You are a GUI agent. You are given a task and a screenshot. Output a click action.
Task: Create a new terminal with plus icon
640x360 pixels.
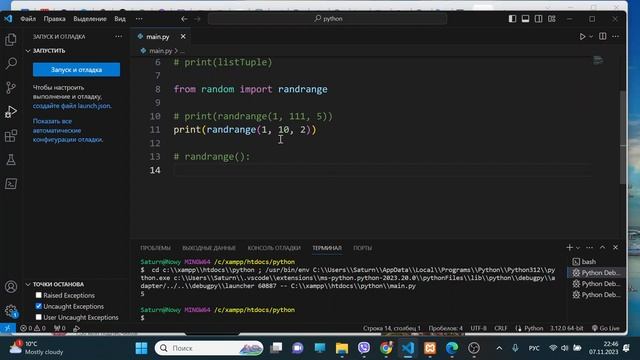coord(569,247)
